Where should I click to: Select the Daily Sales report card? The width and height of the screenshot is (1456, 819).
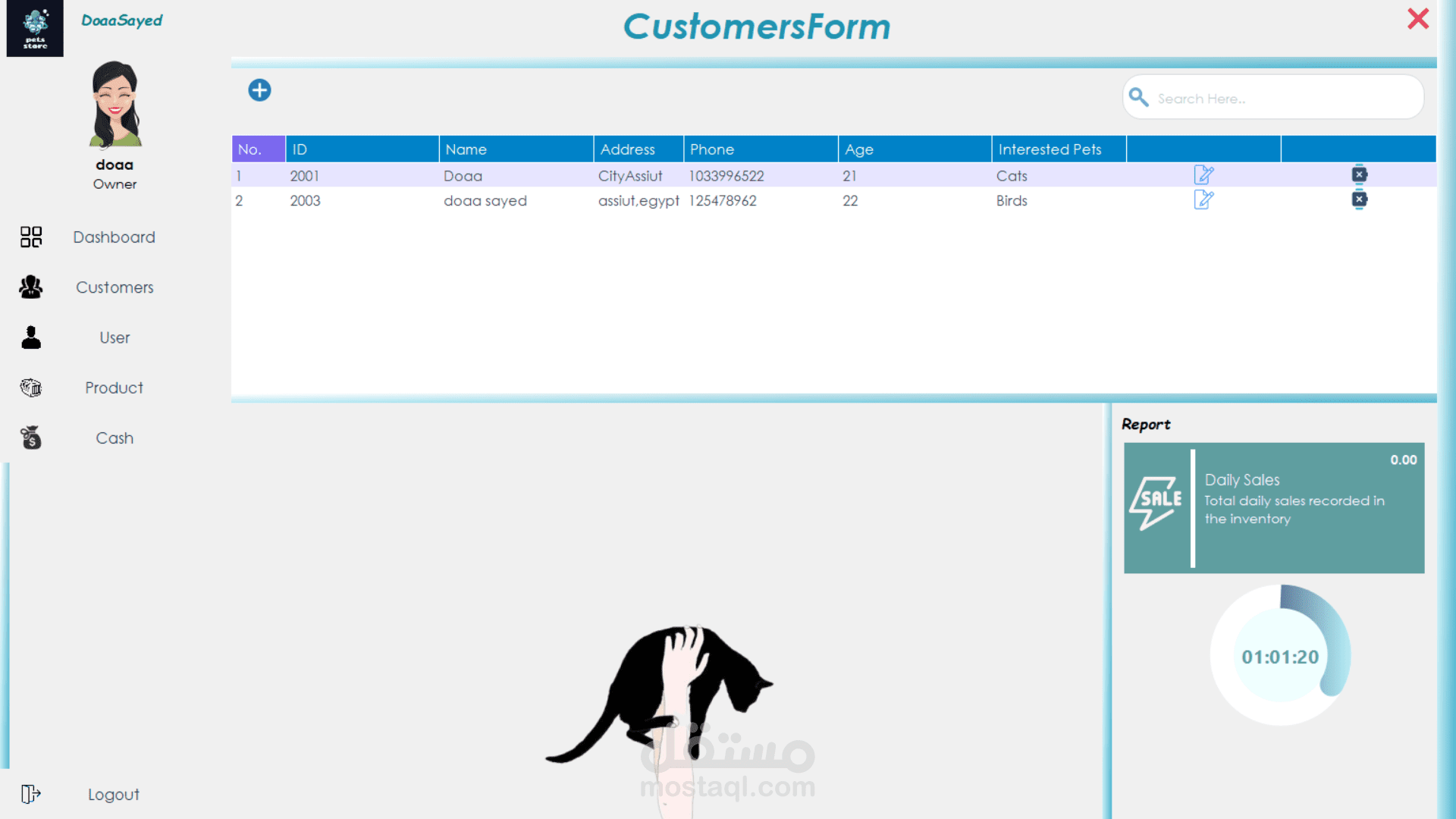[1274, 507]
